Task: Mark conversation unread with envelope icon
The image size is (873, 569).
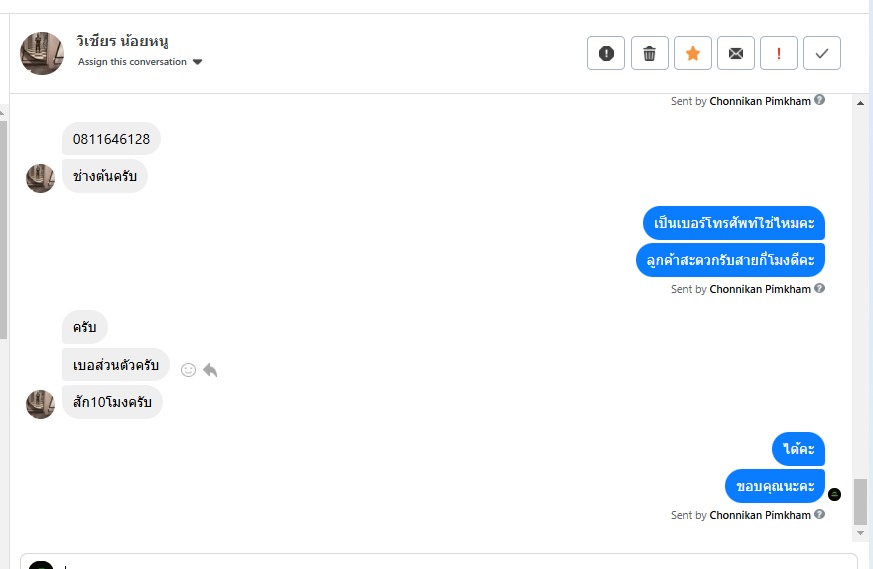Action: point(736,54)
